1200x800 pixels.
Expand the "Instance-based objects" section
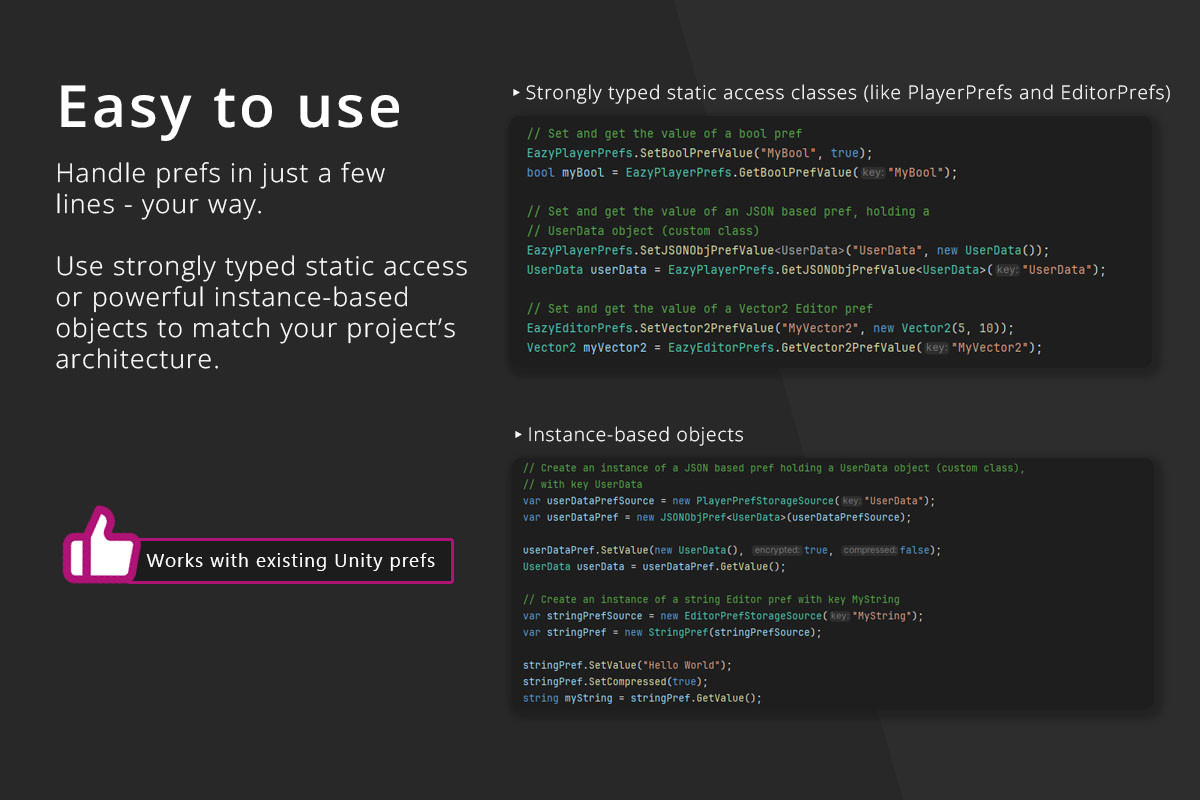coord(519,434)
